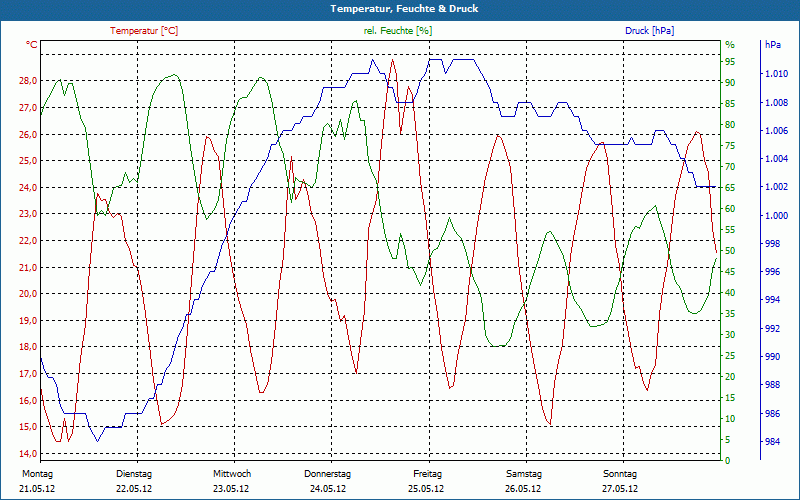800x500 pixels.
Task: Click the '65' humidity axis value
Action: (731, 188)
